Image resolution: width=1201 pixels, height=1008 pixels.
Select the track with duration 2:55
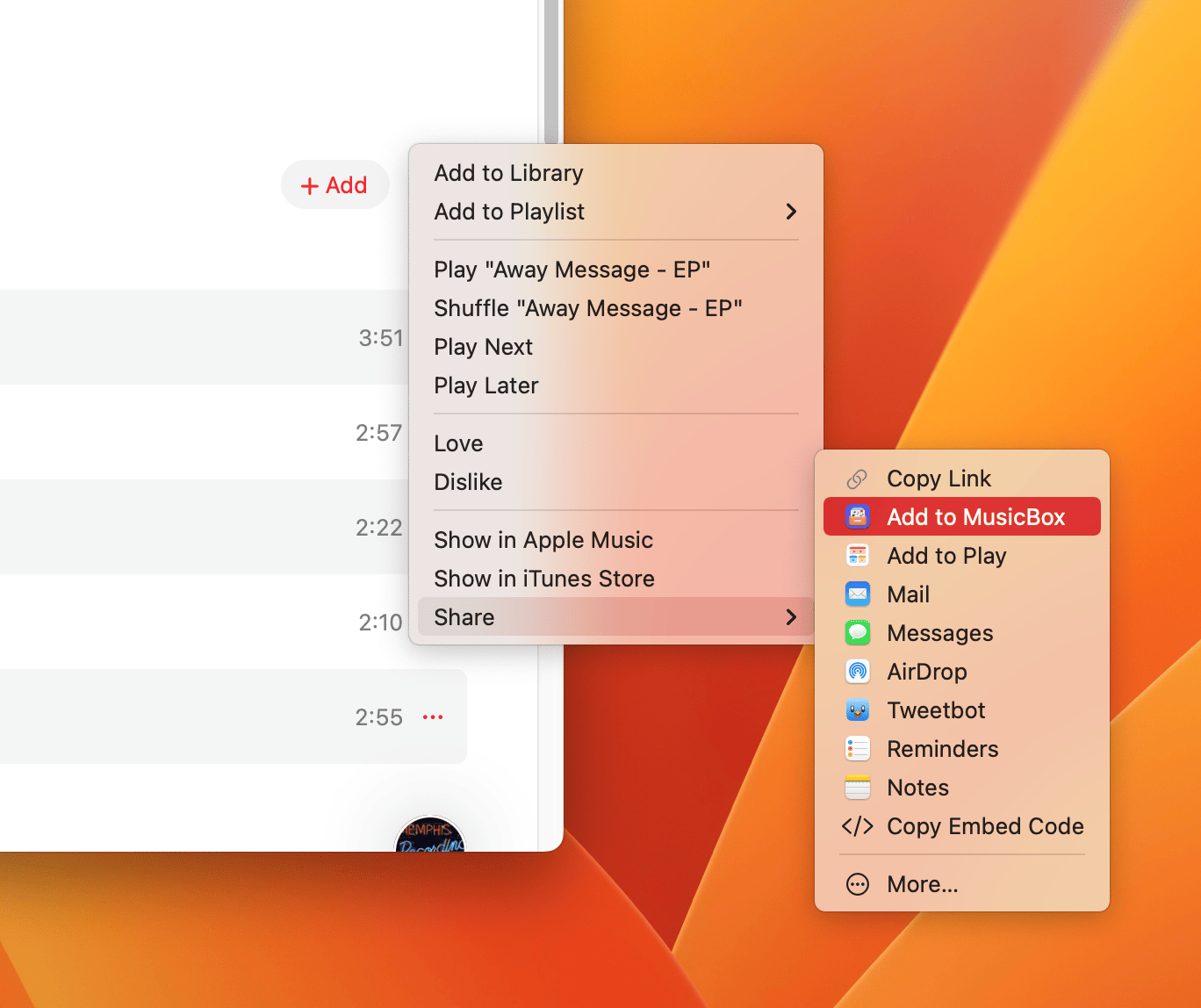pyautogui.click(x=233, y=716)
